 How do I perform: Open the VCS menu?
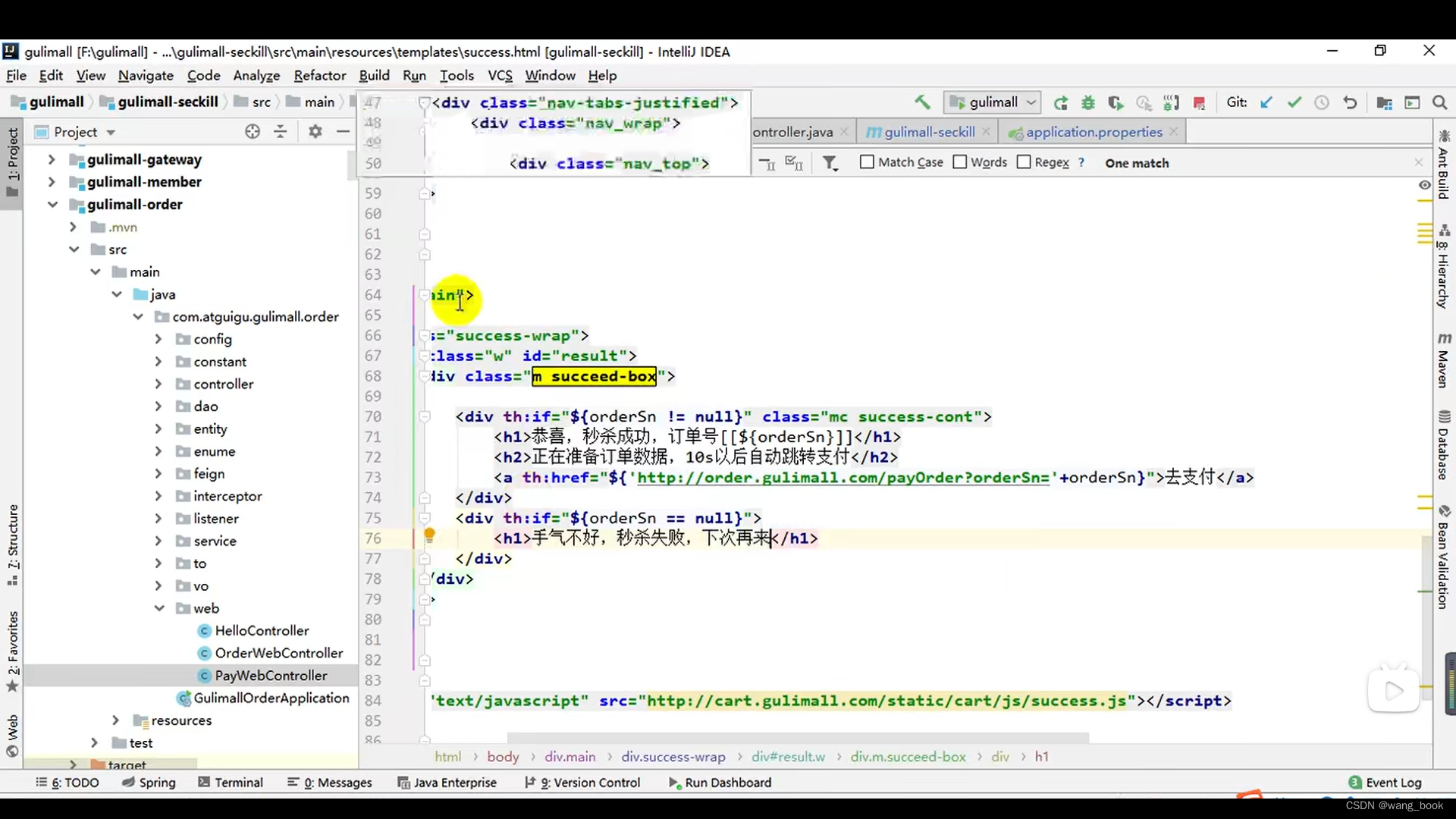click(x=500, y=76)
